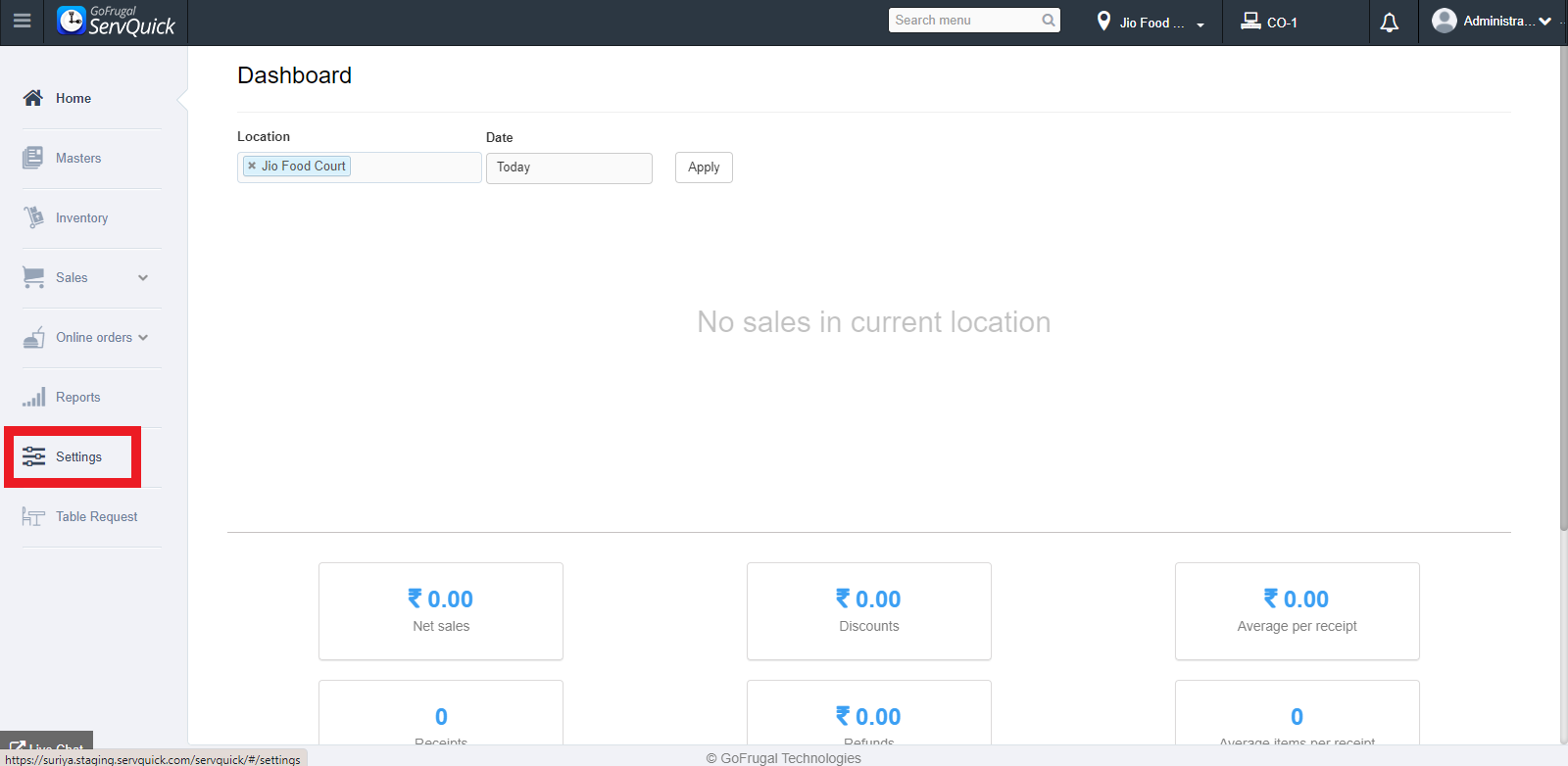
Task: Expand the Online orders submenu chevron
Action: [x=143, y=338]
